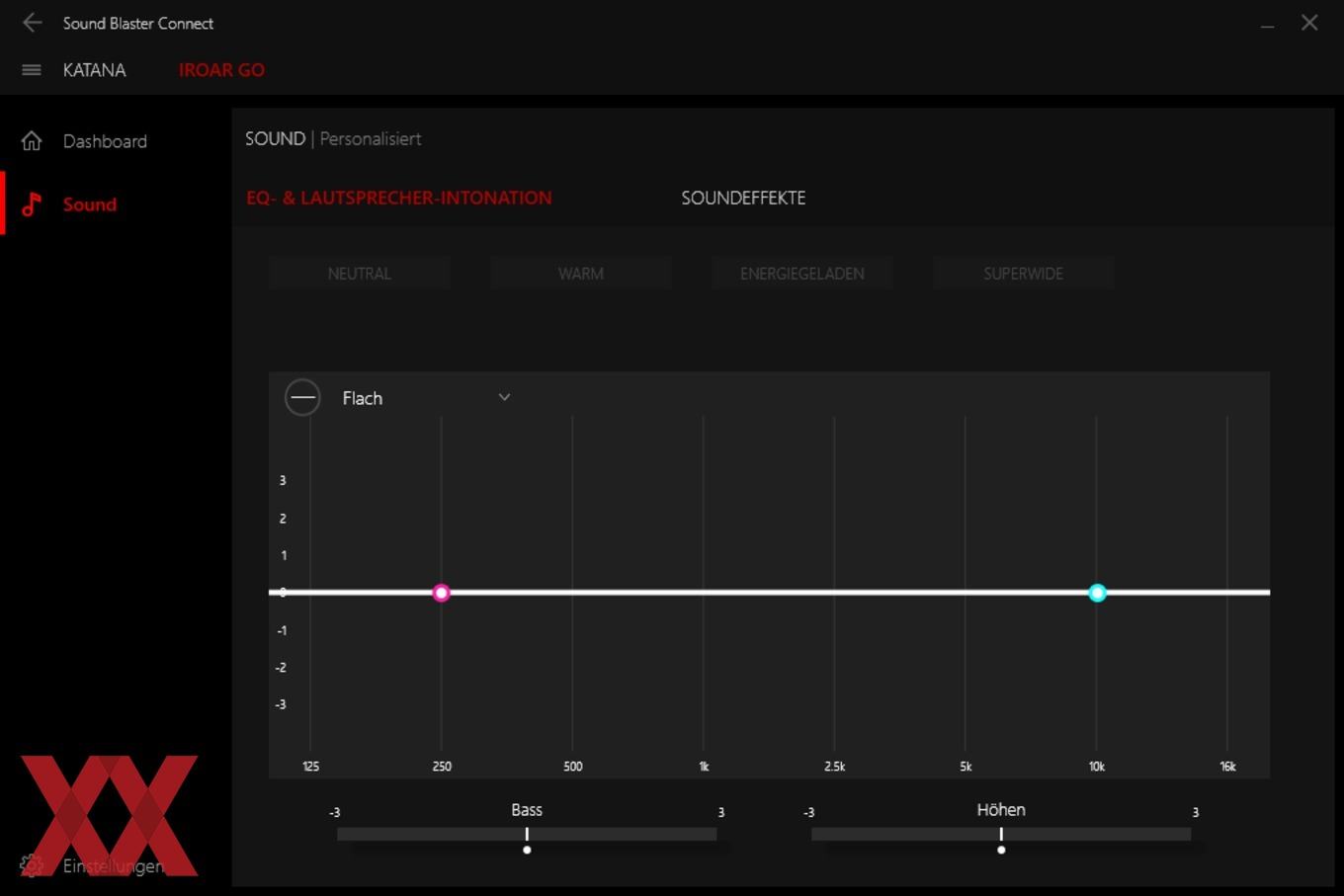The width and height of the screenshot is (1344, 896).
Task: Click the Flach preset name
Action: 362,398
